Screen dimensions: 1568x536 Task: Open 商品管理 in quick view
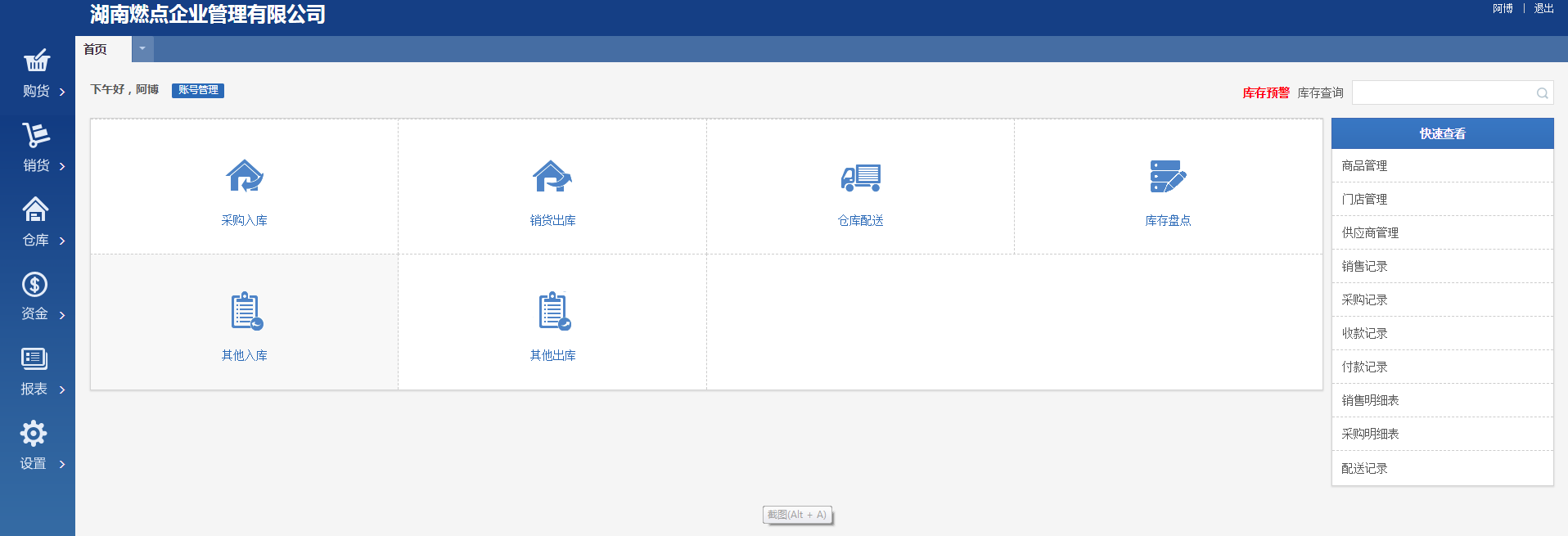pyautogui.click(x=1442, y=165)
